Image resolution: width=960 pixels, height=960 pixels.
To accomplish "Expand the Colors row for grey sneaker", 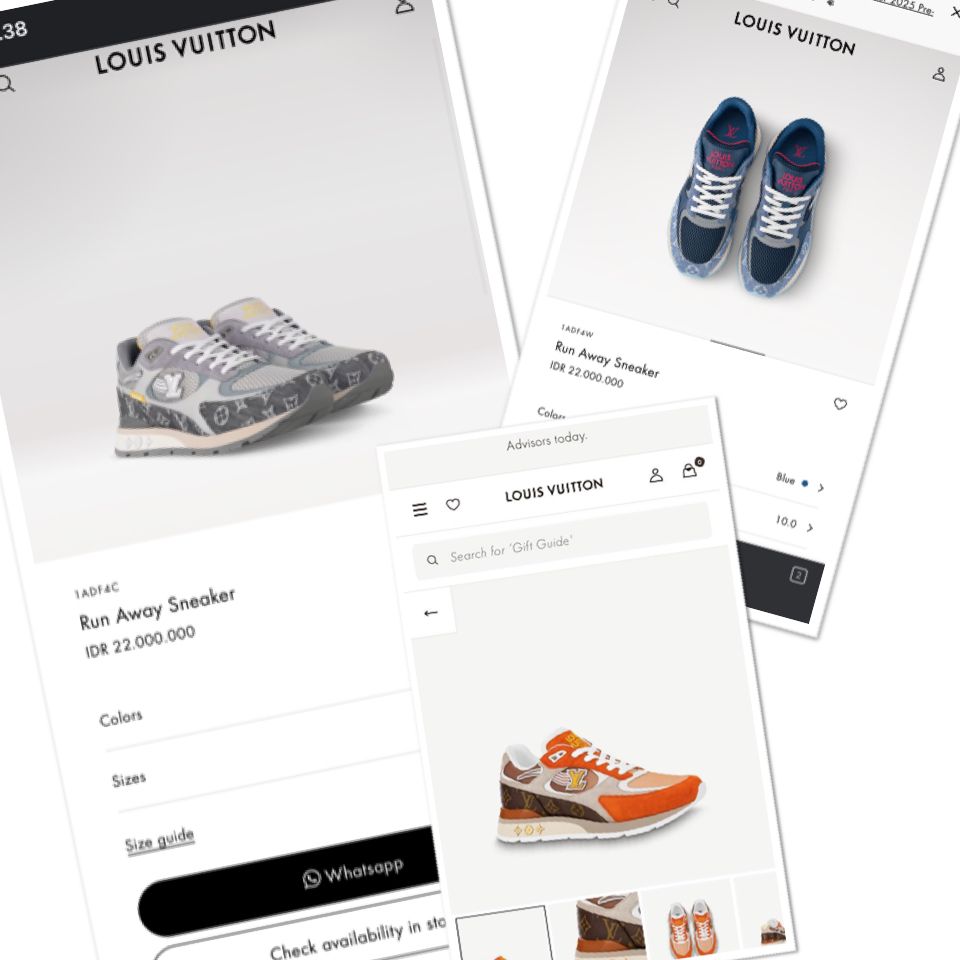I will pyautogui.click(x=257, y=714).
